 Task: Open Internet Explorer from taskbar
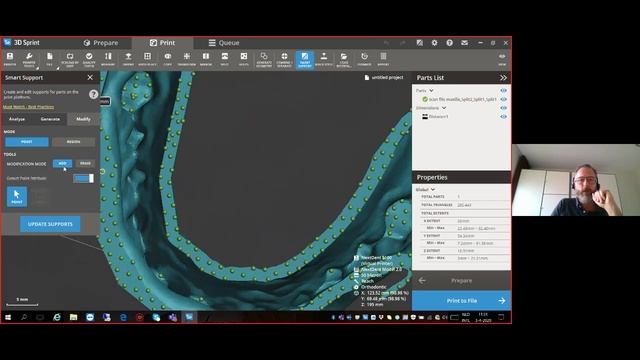[x=57, y=317]
